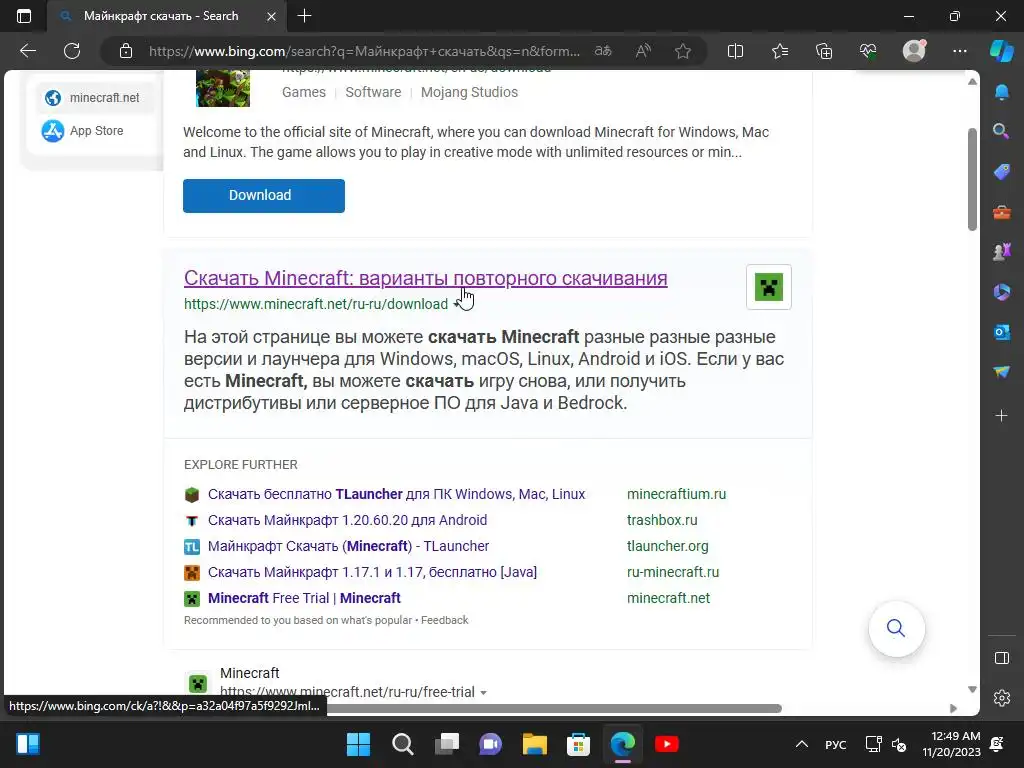Image resolution: width=1024 pixels, height=768 pixels.
Task: Open sidebar Shopping tag icon
Action: point(1002,172)
